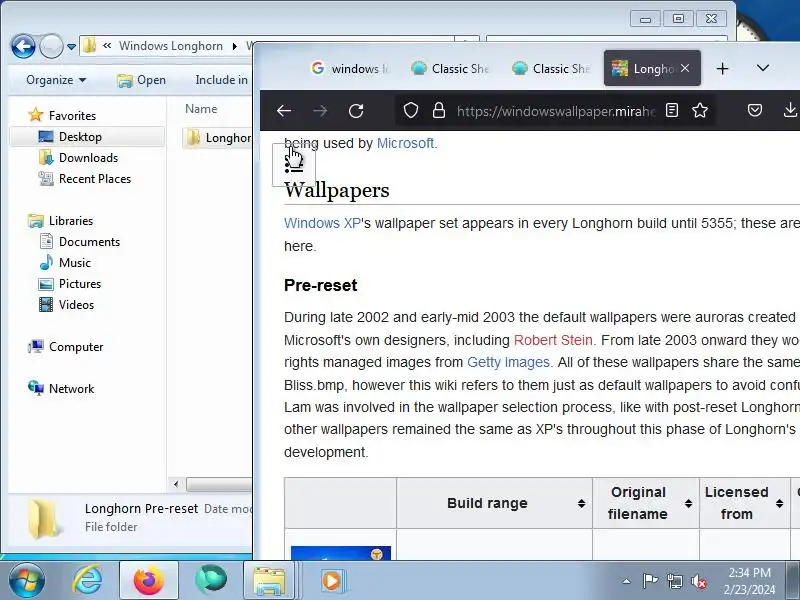Screen dimensions: 800x600
Task: Open the wallpaper thumbnail in the table
Action: pyautogui.click(x=341, y=553)
